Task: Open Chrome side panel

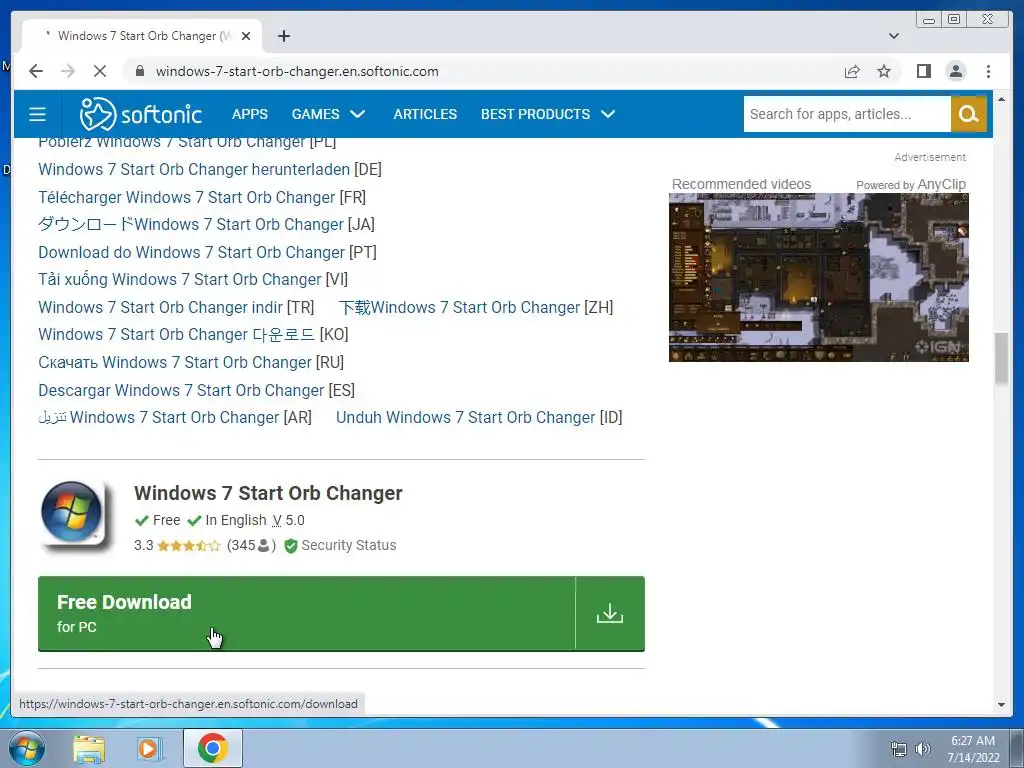Action: point(923,71)
